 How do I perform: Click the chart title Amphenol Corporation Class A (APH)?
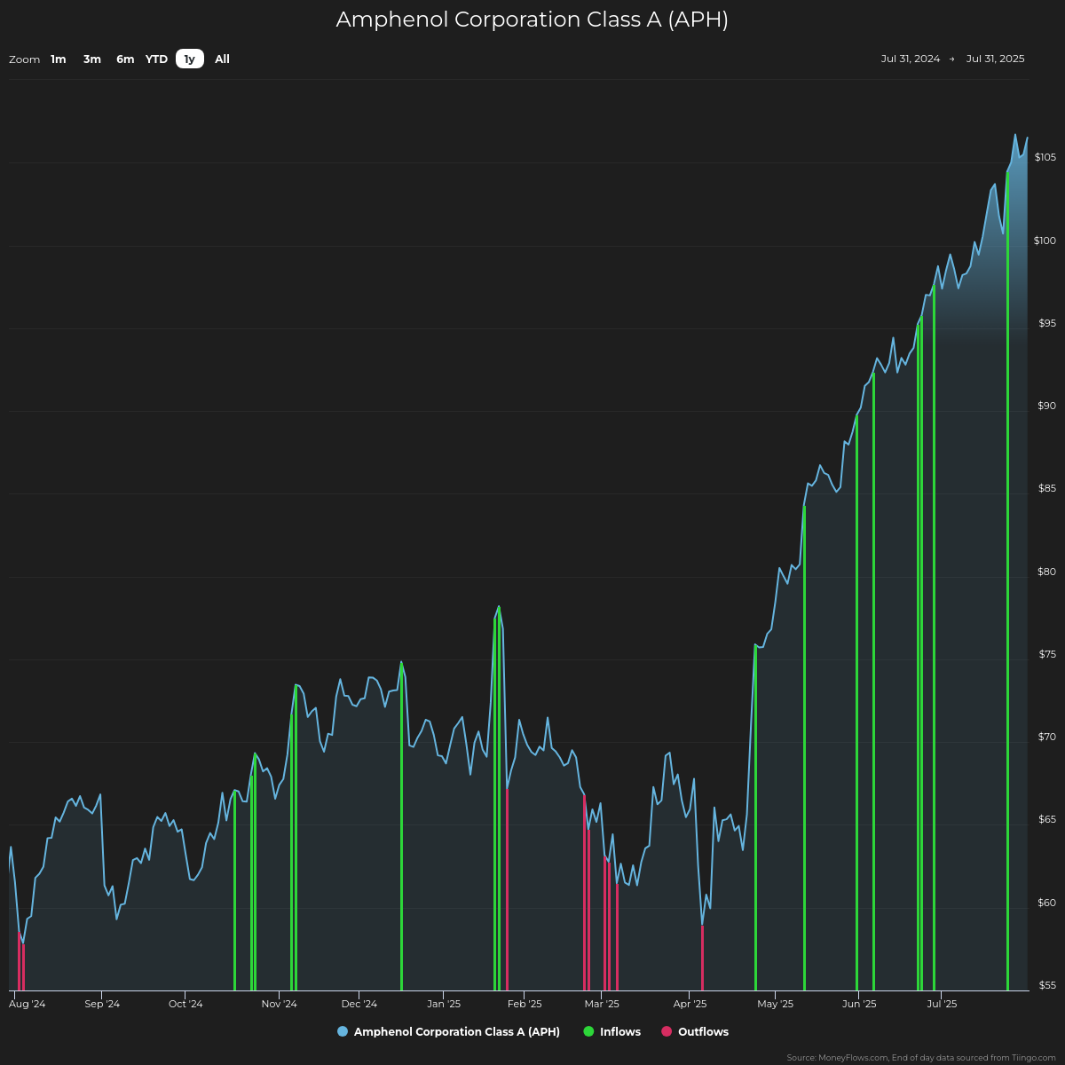coord(532,19)
